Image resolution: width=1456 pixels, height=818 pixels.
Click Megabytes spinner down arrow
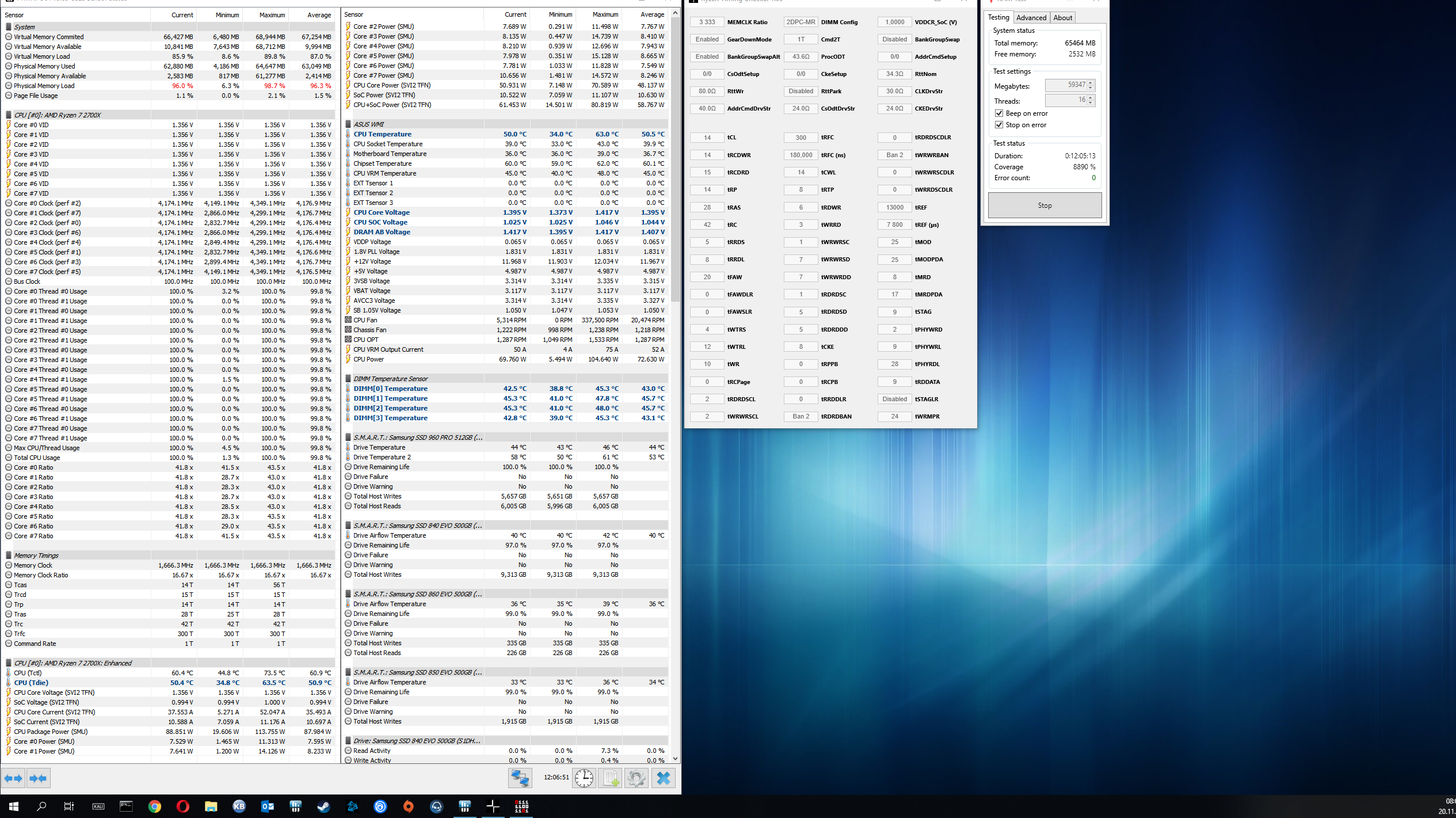coord(1091,88)
